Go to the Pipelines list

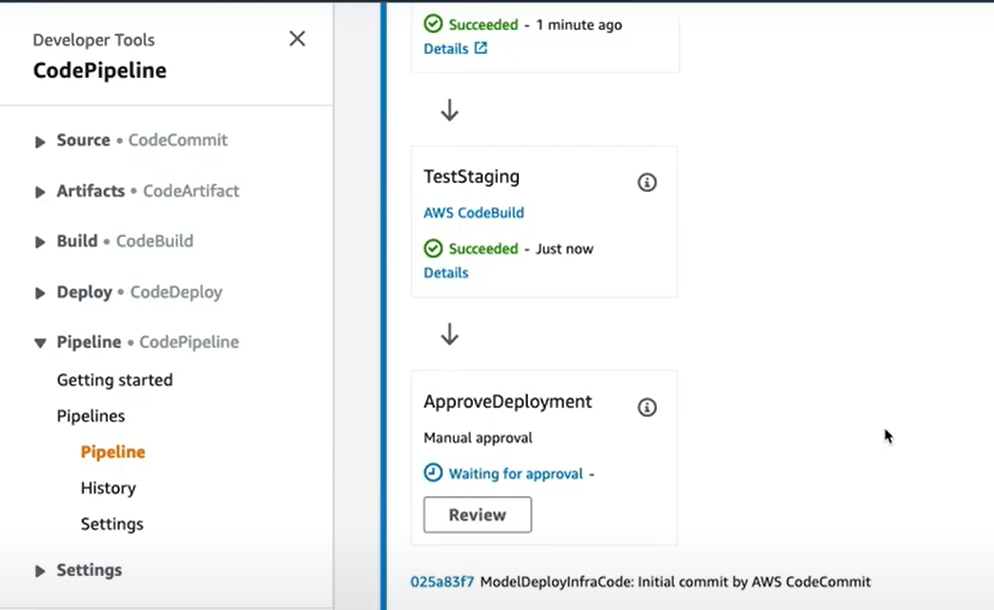pyautogui.click(x=90, y=416)
